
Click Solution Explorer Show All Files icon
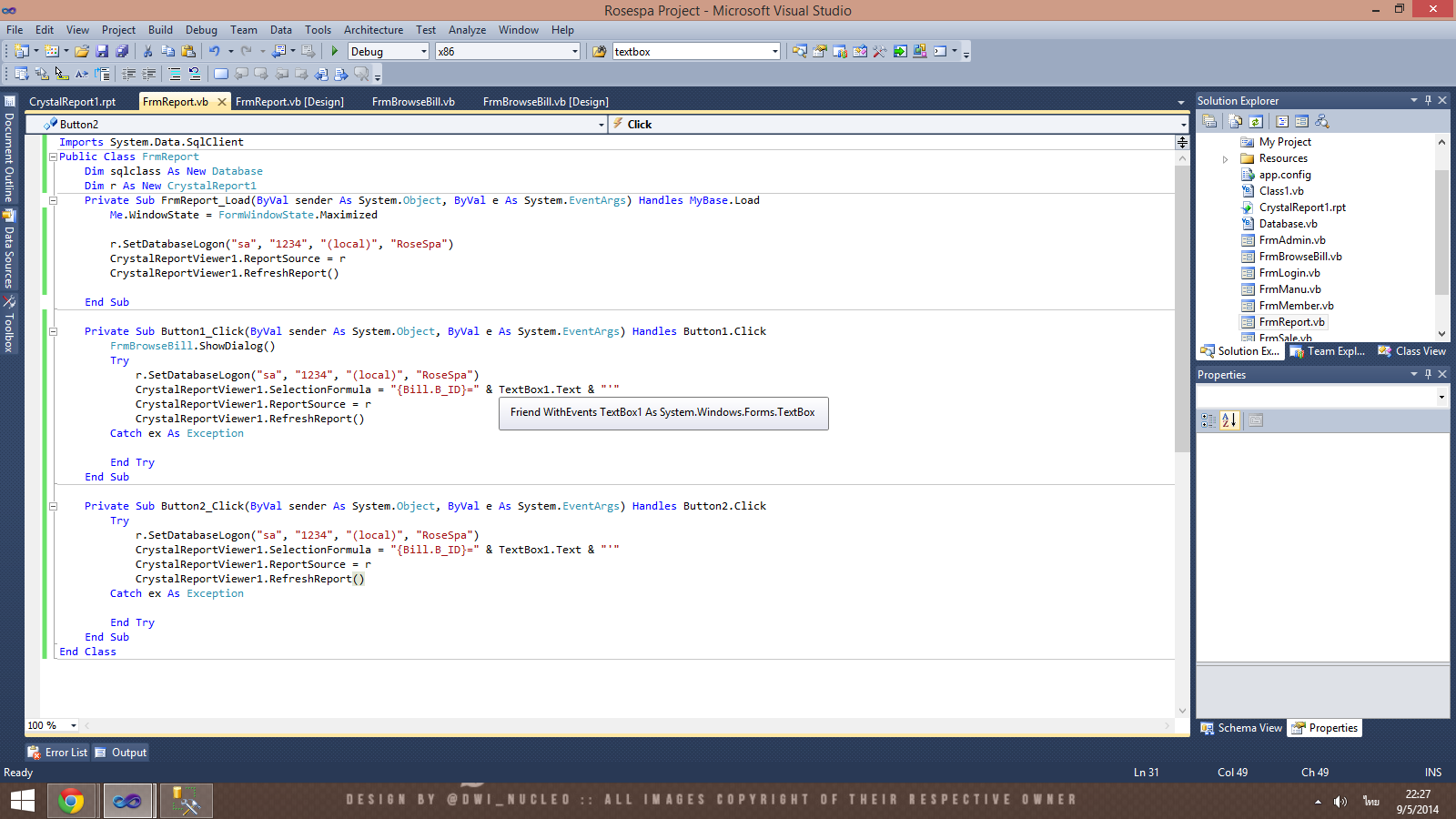[x=1236, y=121]
